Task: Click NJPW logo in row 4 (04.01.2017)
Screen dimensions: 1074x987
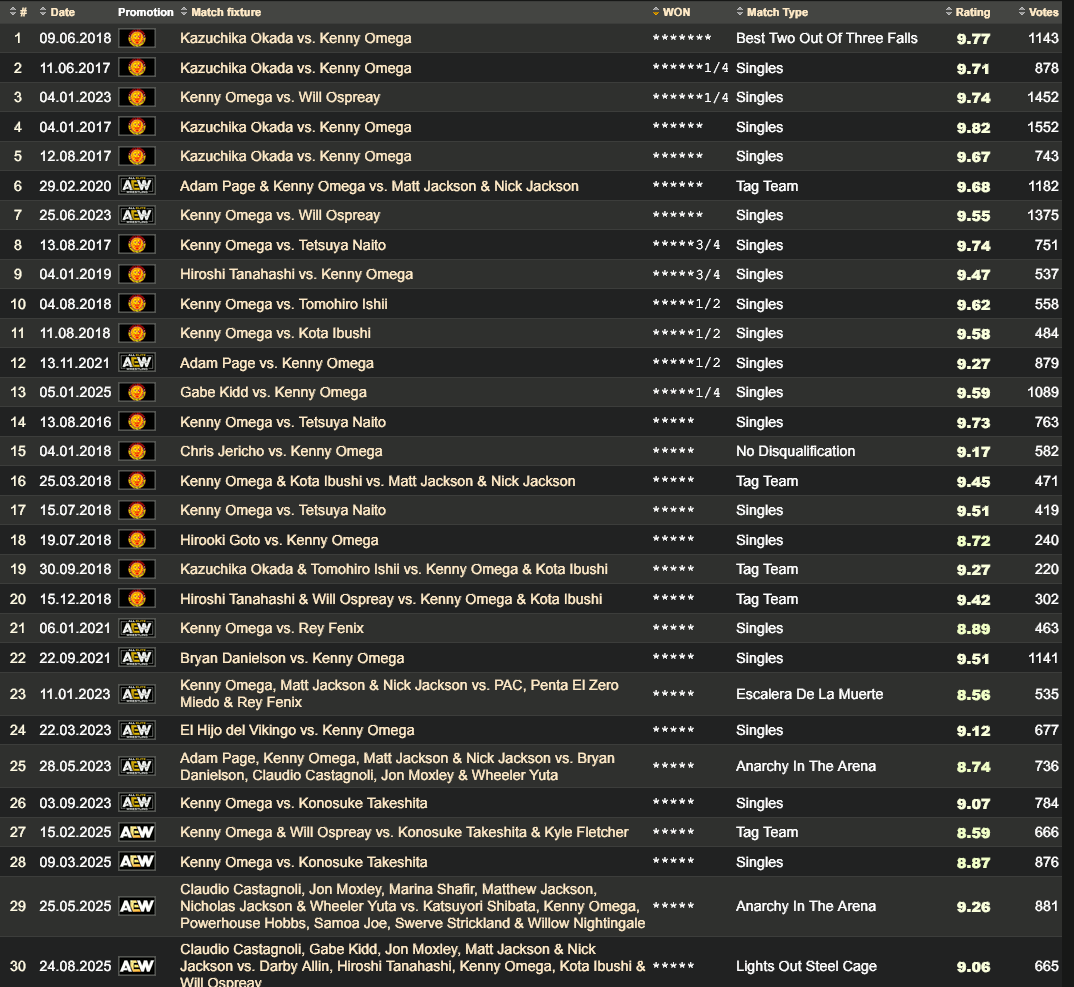Action: coord(137,127)
